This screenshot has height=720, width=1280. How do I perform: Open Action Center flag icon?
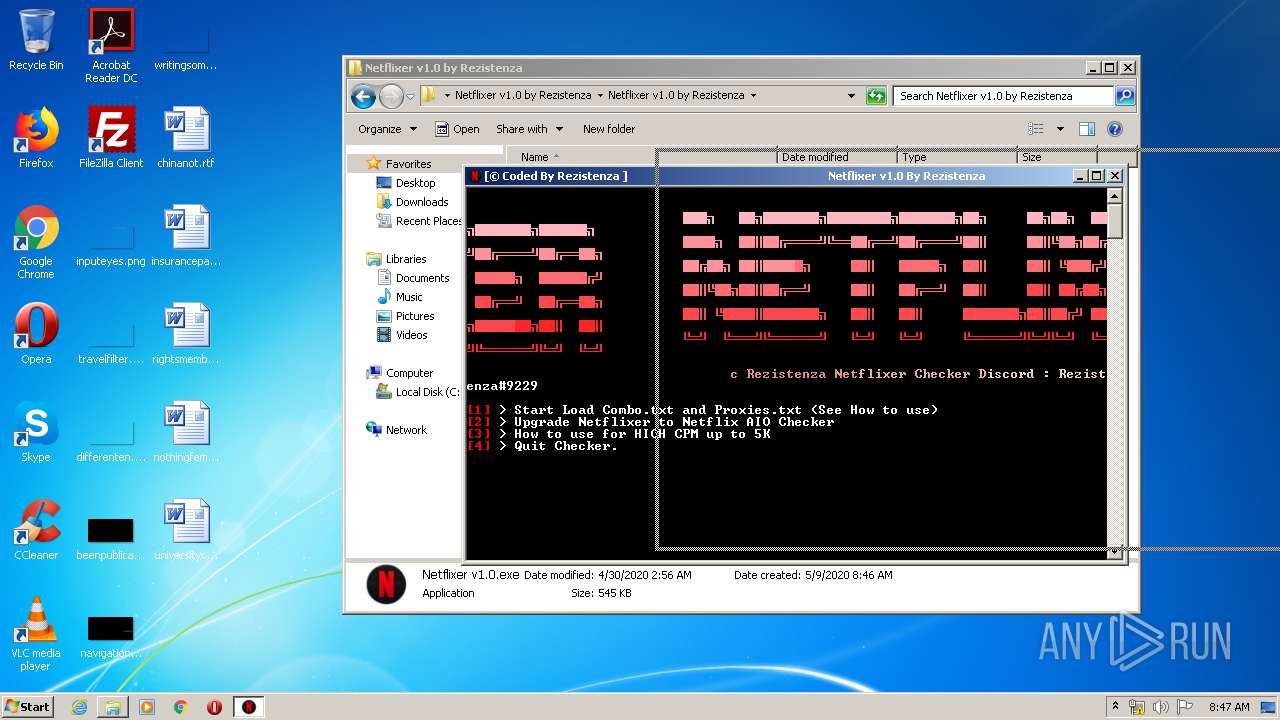tap(1185, 707)
